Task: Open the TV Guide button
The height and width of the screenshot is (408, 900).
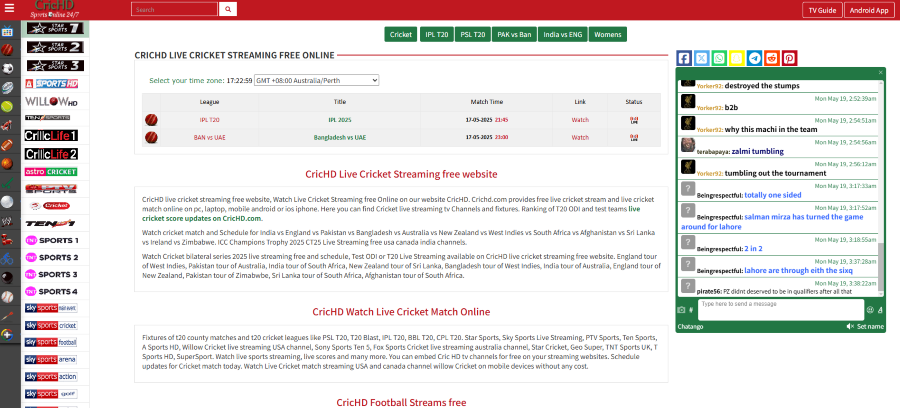Action: pyautogui.click(x=822, y=10)
